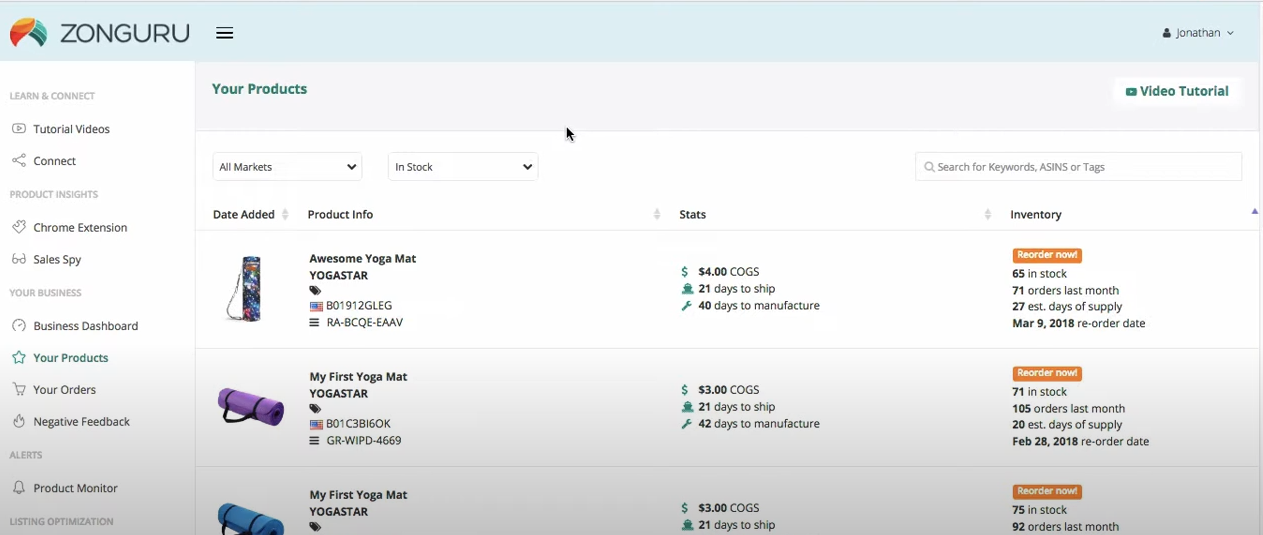This screenshot has width=1263, height=535.
Task: Click the 105 orders last month text
Action: pos(1069,409)
